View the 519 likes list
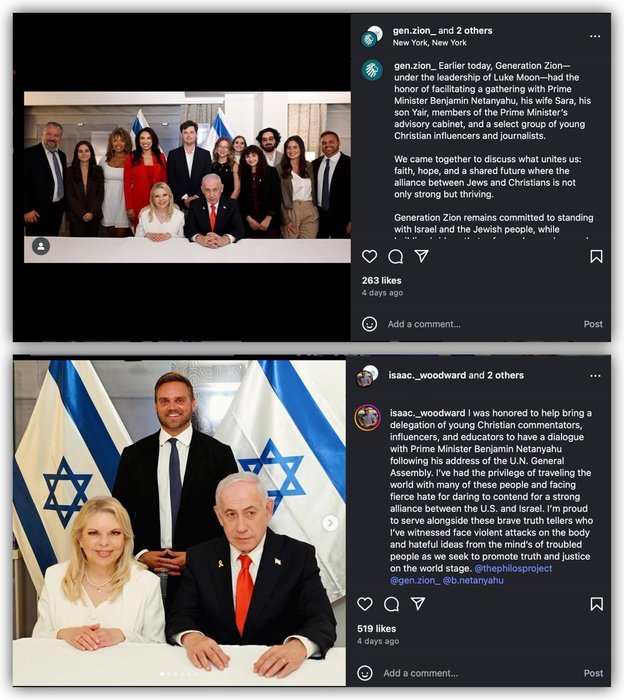The image size is (624, 700). pos(376,629)
